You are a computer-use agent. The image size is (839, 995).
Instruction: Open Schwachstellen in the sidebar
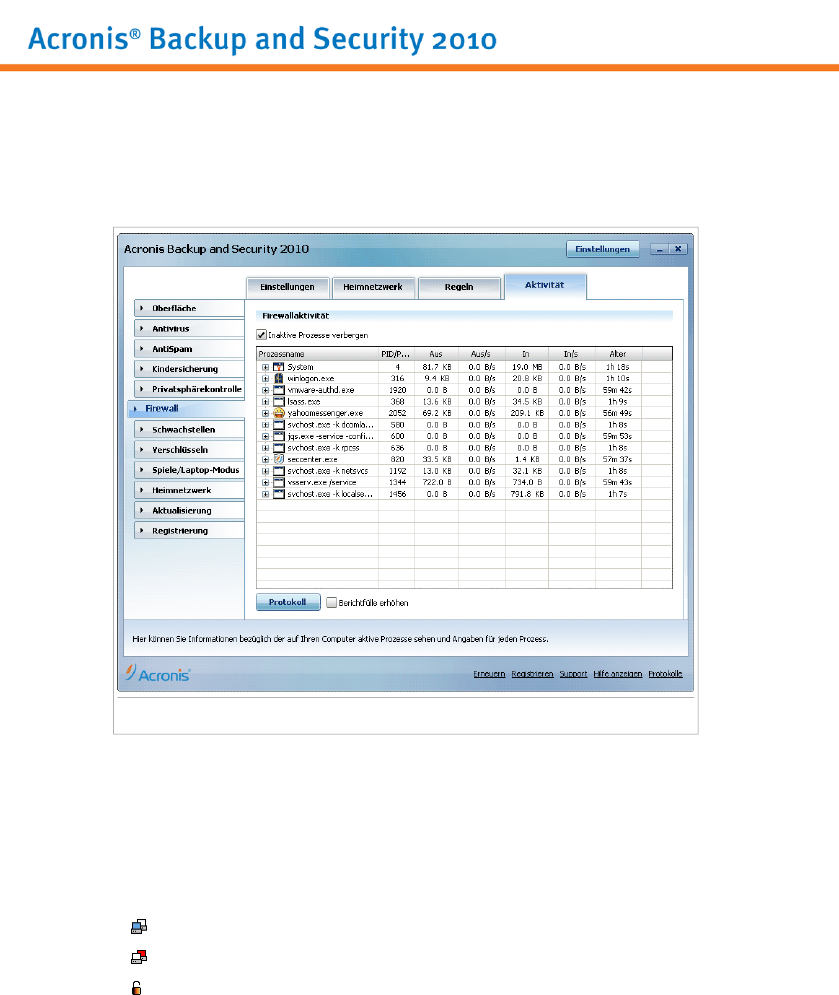coord(189,429)
